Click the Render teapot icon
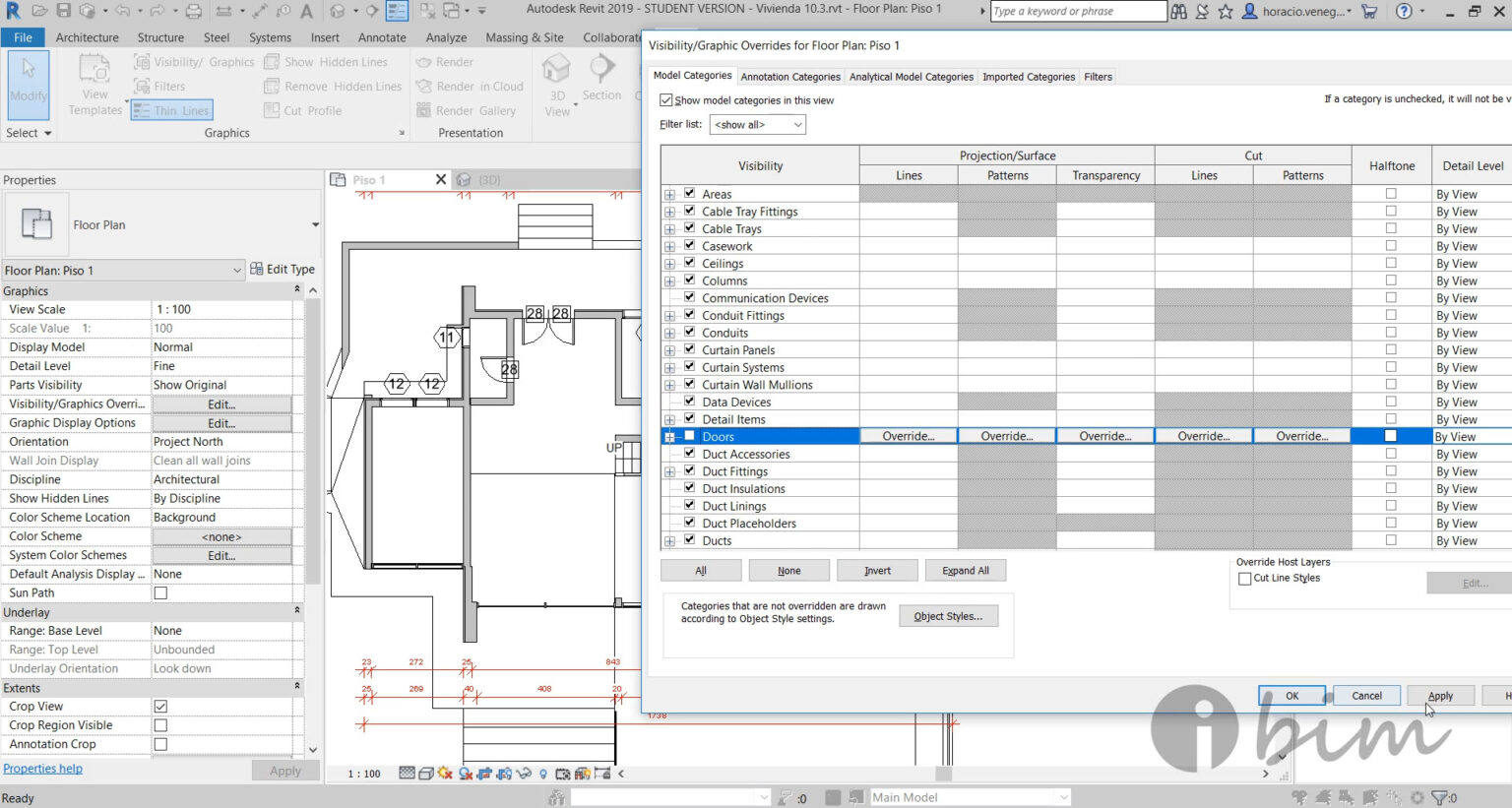The image size is (1512, 808). 424,62
